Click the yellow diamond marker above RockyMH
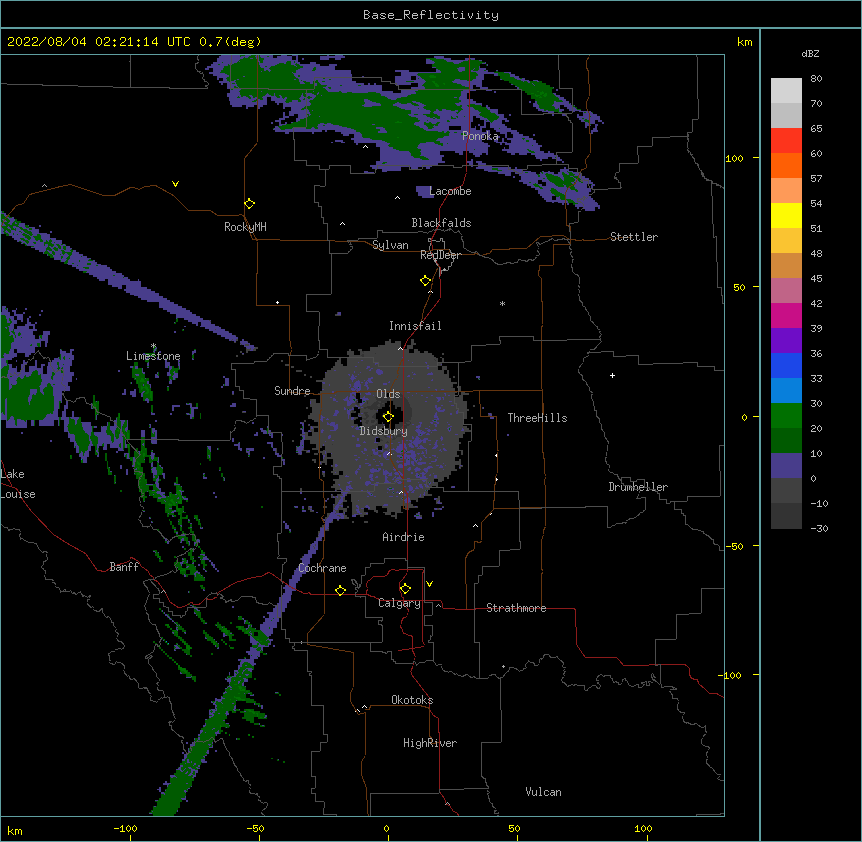 click(250, 204)
